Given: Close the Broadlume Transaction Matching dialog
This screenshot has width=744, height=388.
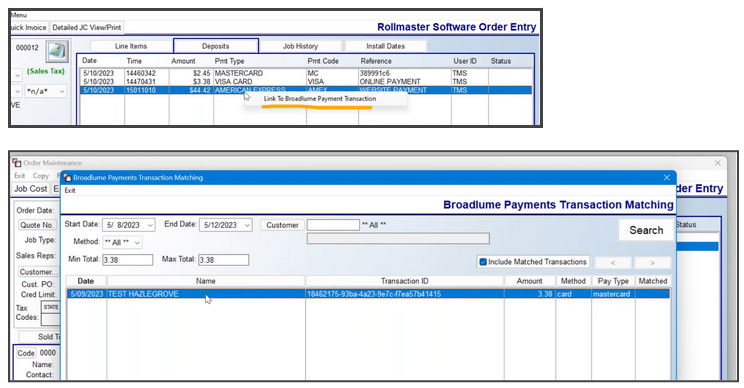Looking at the screenshot, I should click(x=666, y=177).
